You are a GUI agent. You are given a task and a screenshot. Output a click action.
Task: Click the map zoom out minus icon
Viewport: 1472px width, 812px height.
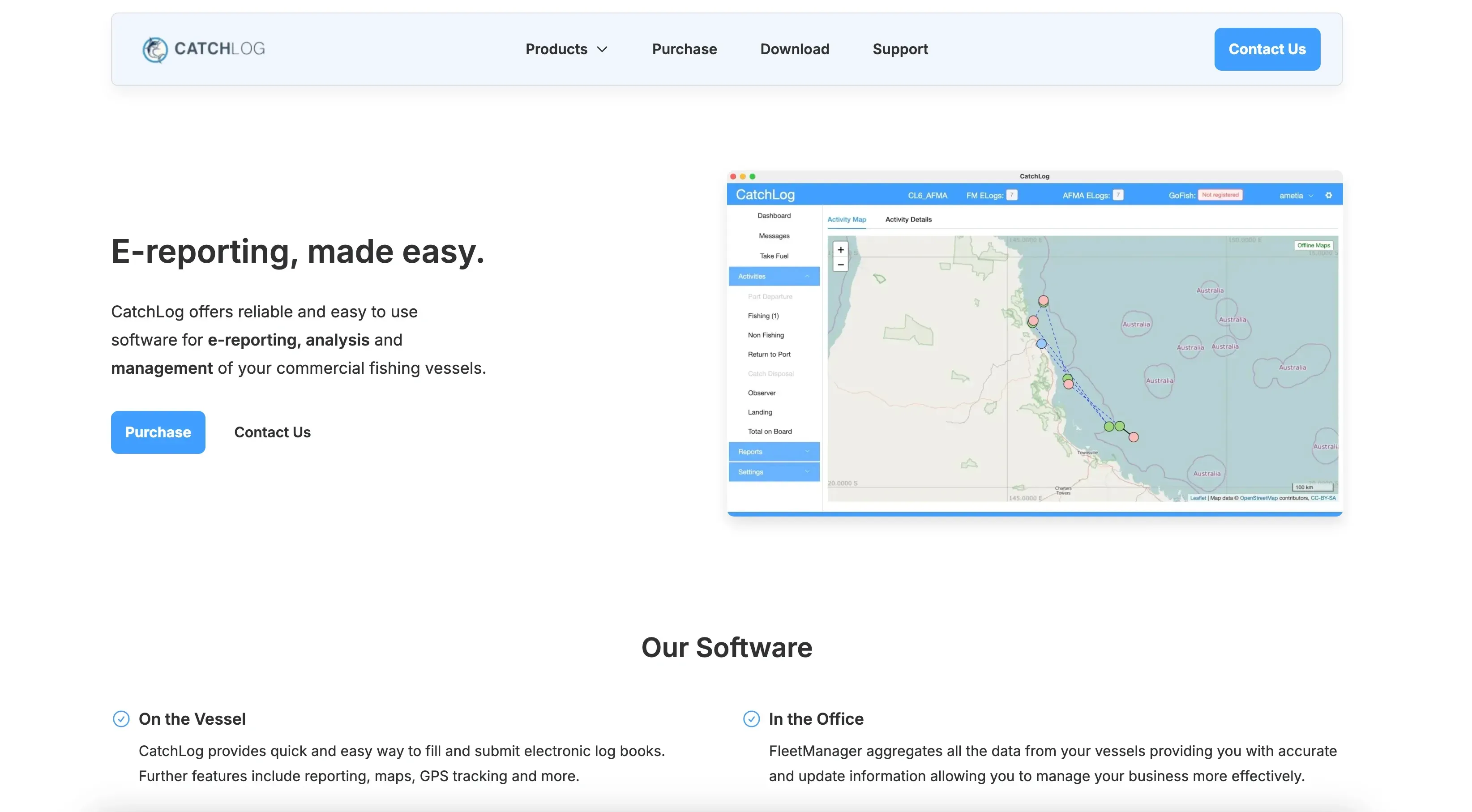coord(841,265)
